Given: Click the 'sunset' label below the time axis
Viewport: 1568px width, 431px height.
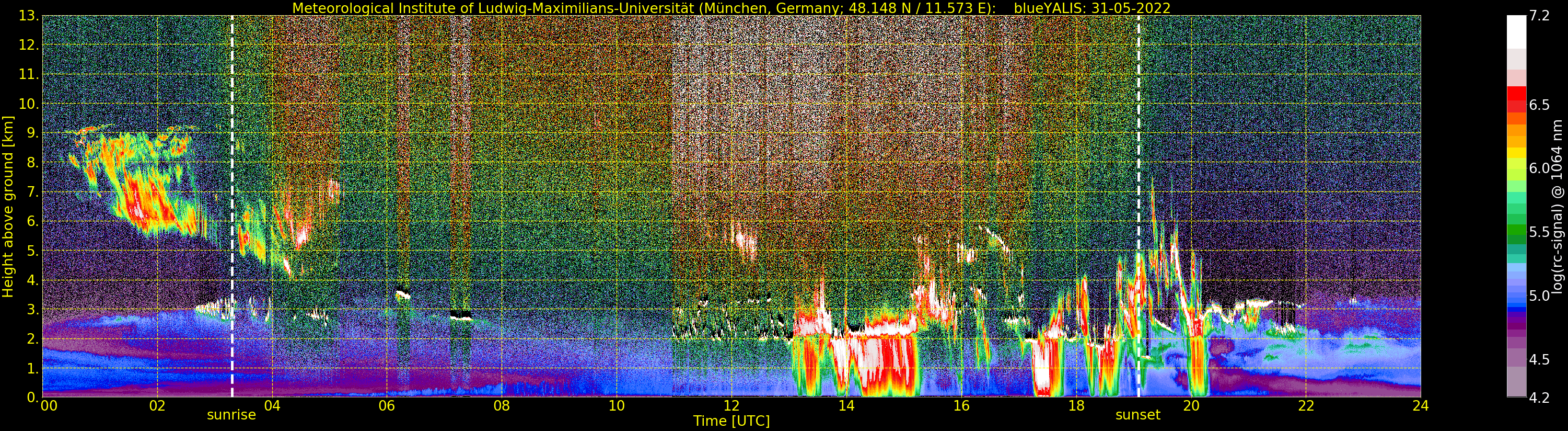Looking at the screenshot, I should [1137, 415].
